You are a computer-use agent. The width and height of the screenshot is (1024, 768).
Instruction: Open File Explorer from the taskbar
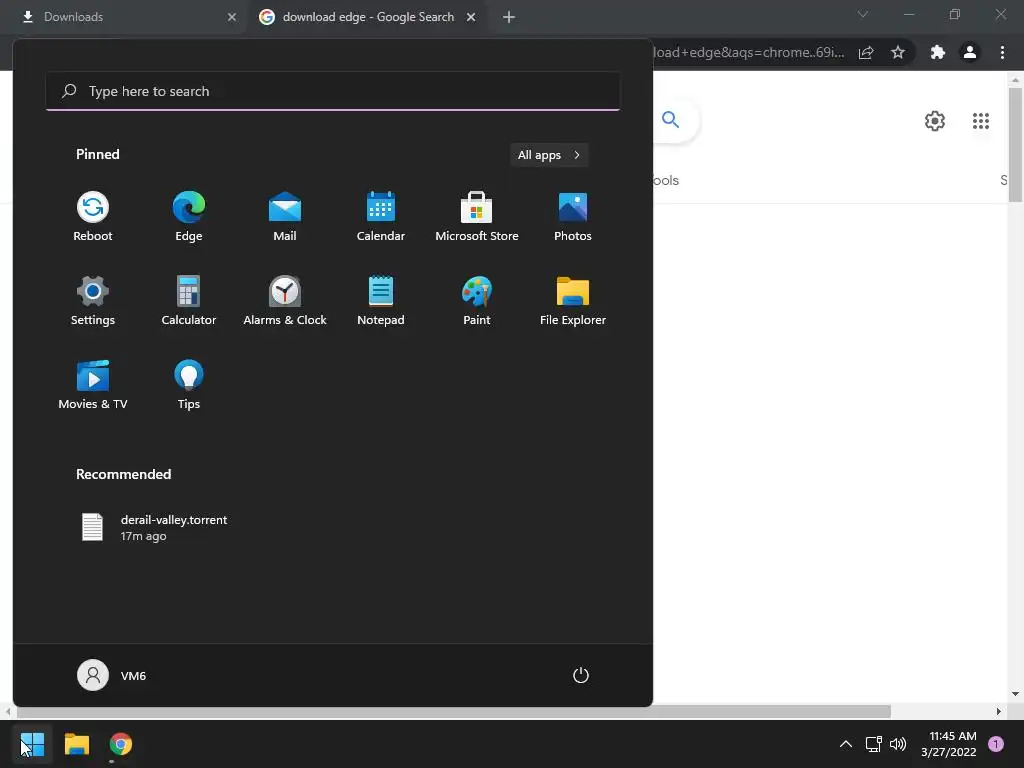tap(76, 744)
